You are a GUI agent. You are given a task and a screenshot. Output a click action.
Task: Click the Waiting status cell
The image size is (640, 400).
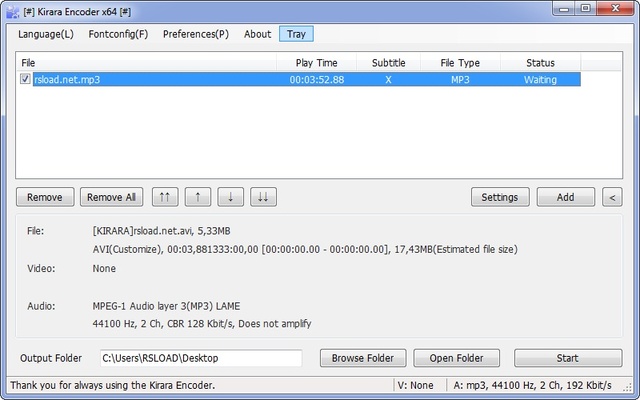pos(540,79)
